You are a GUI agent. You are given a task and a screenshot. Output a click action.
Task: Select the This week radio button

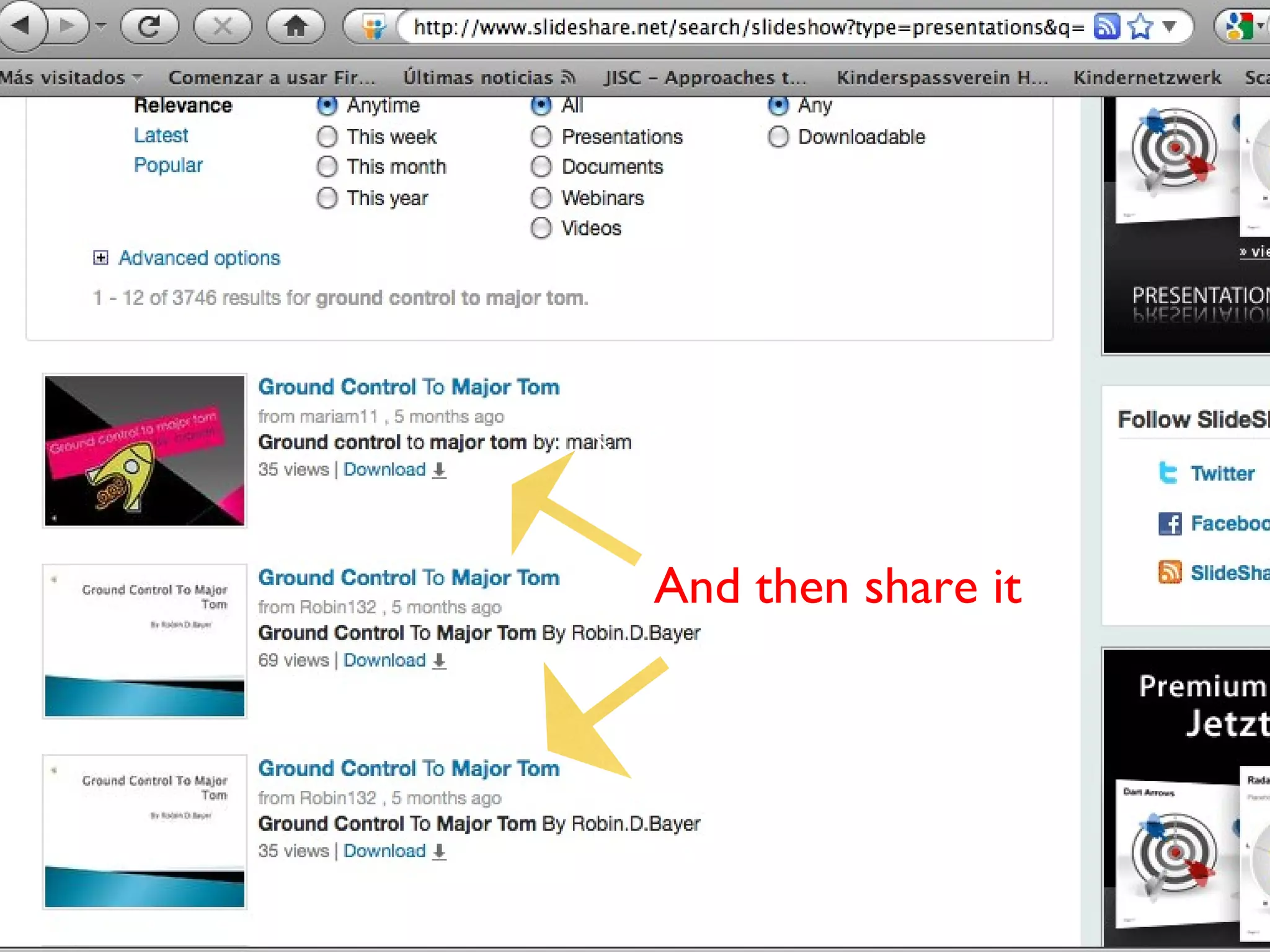tap(327, 136)
